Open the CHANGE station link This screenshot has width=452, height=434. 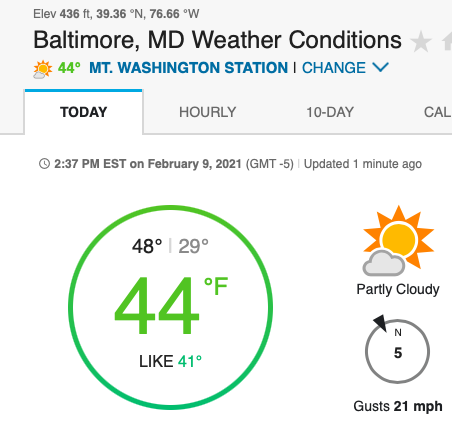pyautogui.click(x=334, y=68)
